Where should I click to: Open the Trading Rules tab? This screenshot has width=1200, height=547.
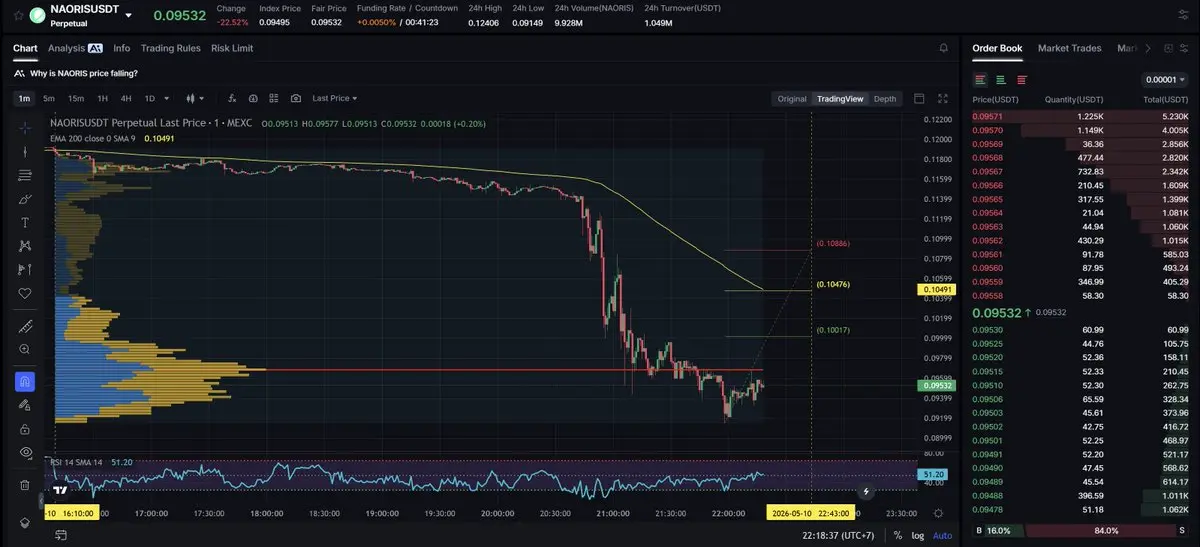coord(171,48)
